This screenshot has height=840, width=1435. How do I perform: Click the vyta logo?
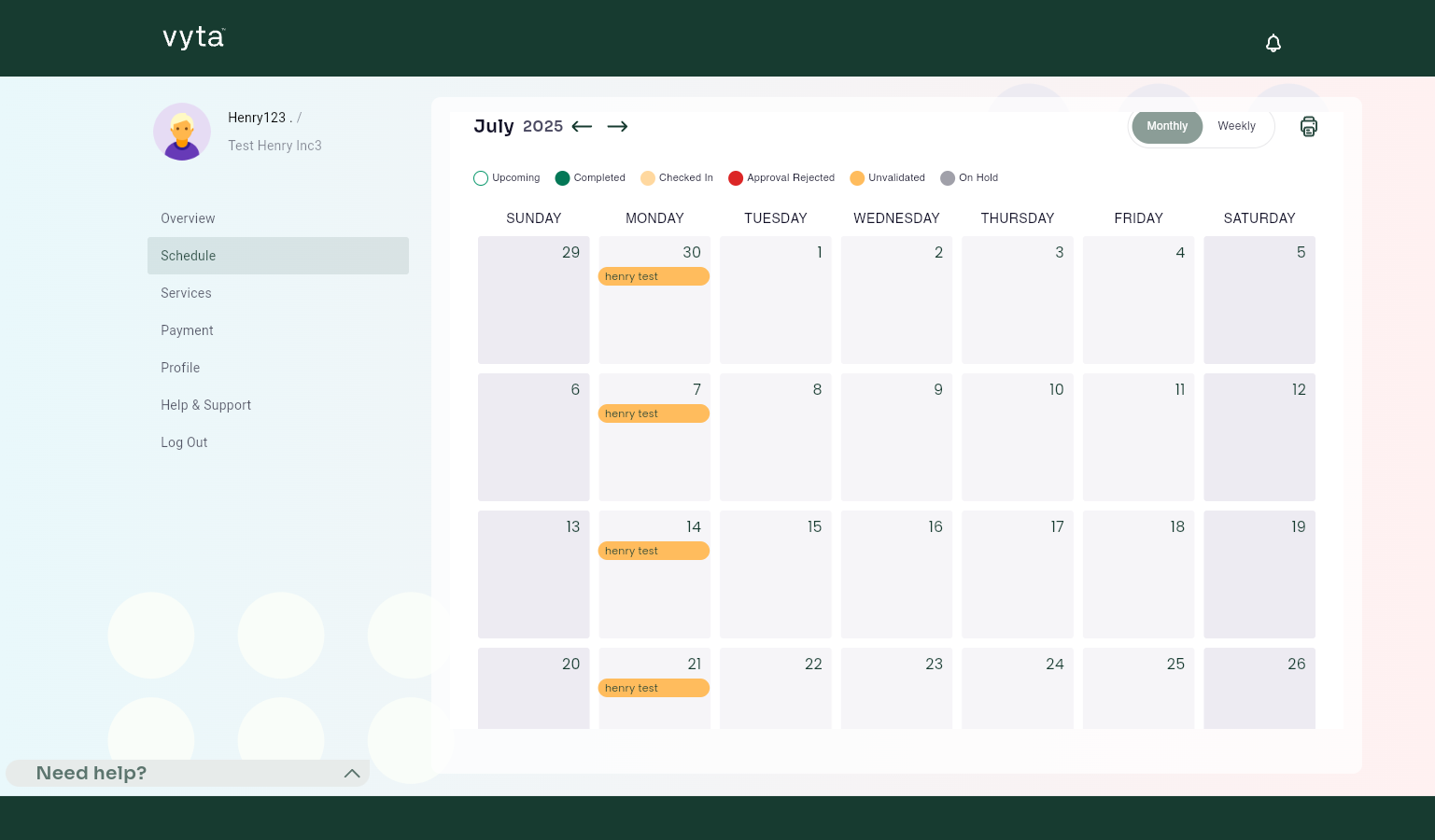pyautogui.click(x=193, y=37)
